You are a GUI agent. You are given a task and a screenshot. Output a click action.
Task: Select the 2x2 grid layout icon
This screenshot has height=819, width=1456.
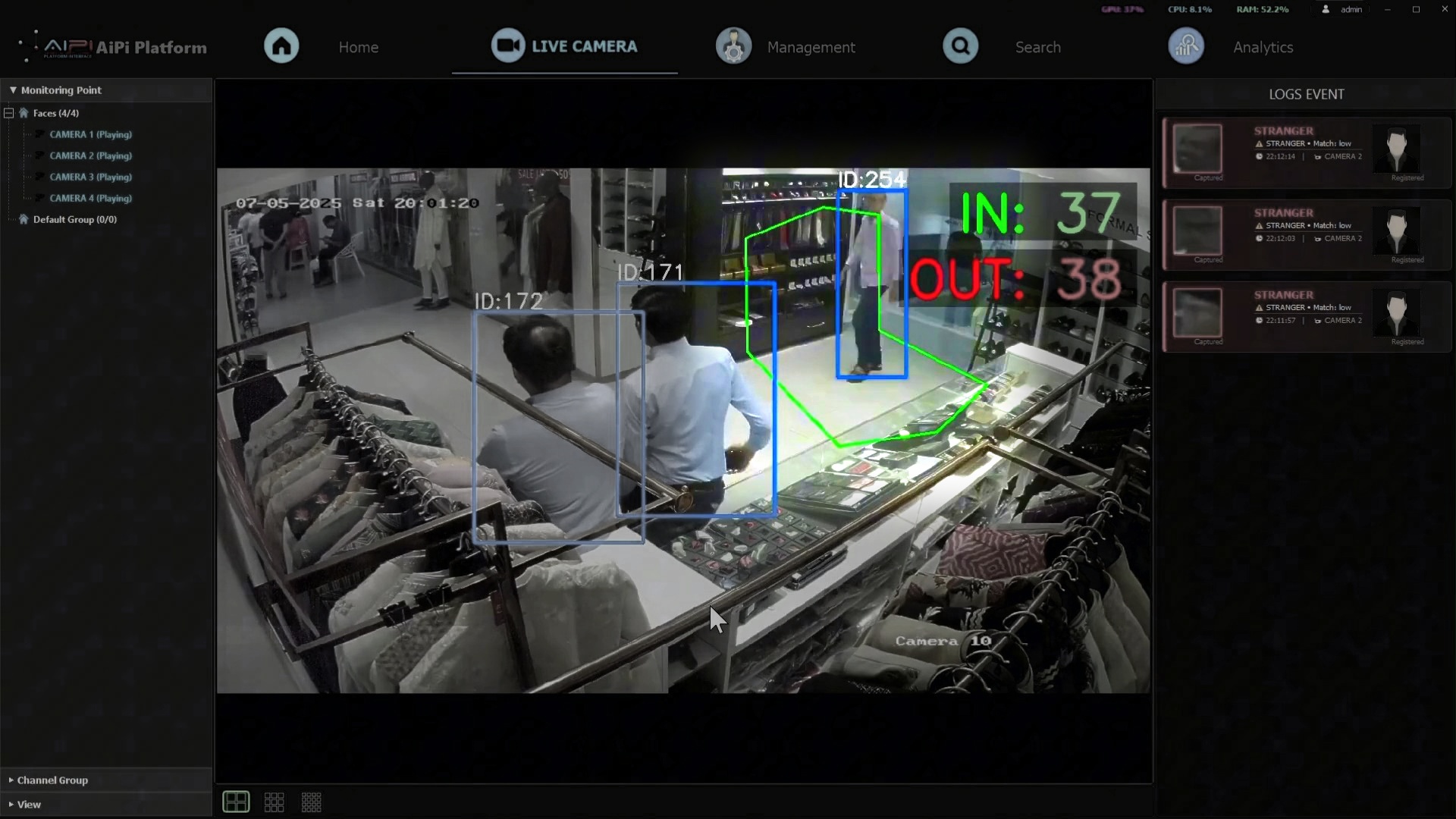(236, 802)
